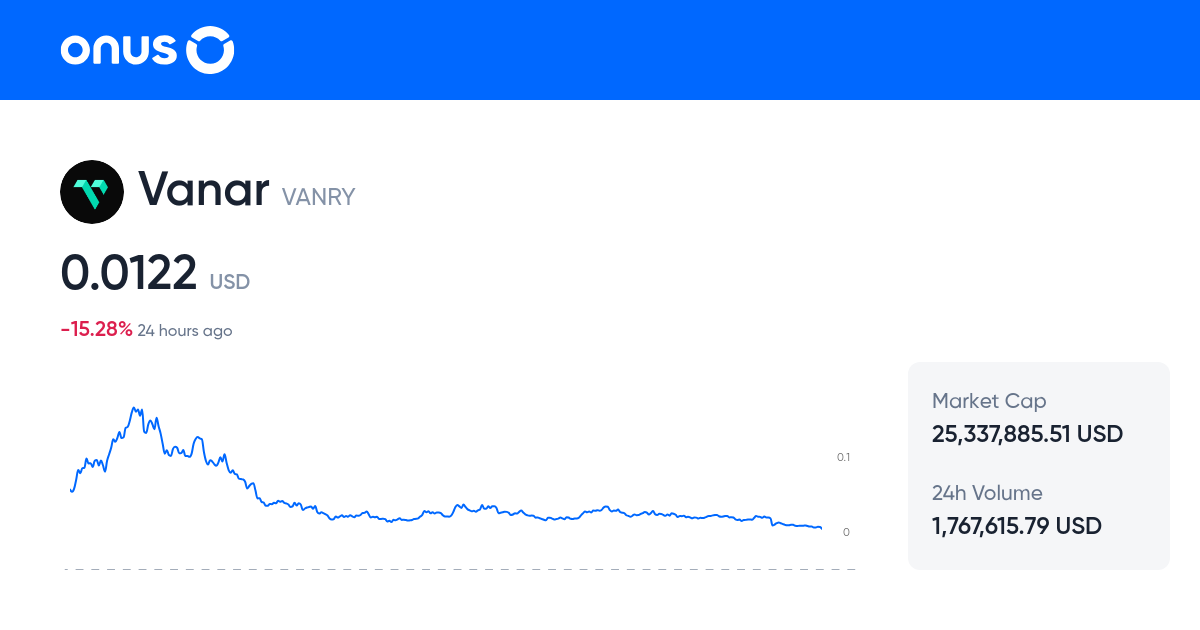Image resolution: width=1200 pixels, height=630 pixels.
Task: Switch to the Market Cap section
Action: 988,401
